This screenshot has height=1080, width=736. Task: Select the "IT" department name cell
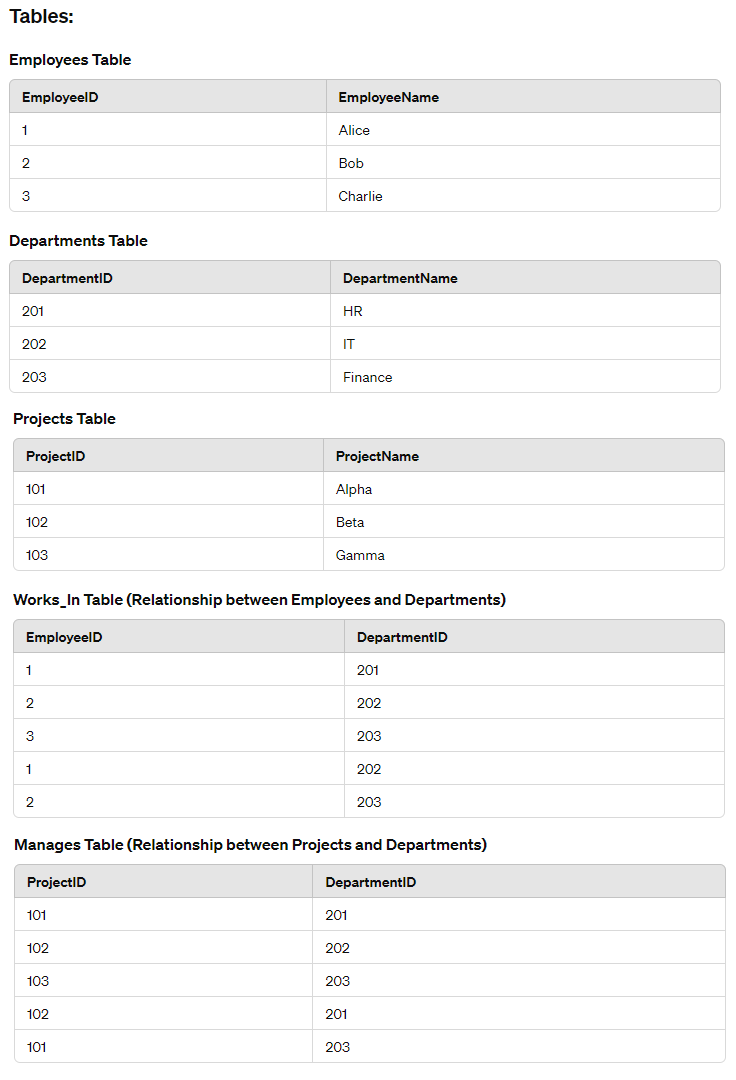pyautogui.click(x=349, y=344)
